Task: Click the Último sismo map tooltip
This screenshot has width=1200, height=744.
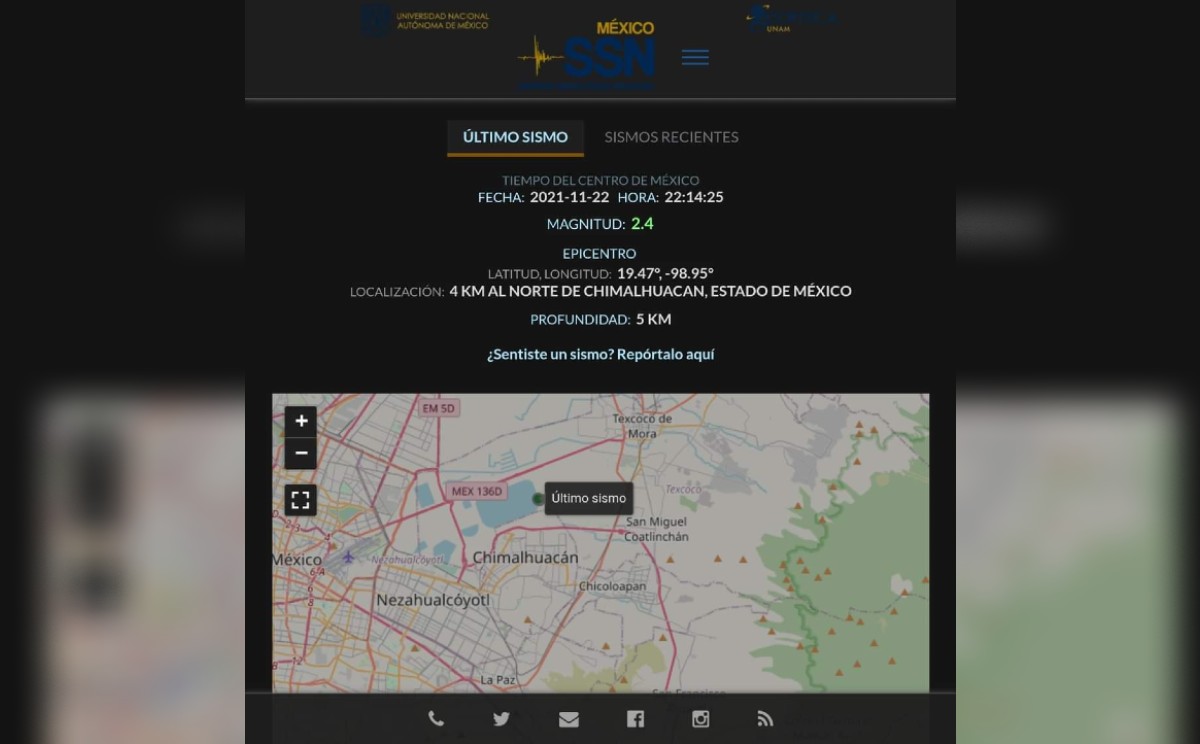Action: [x=589, y=498]
